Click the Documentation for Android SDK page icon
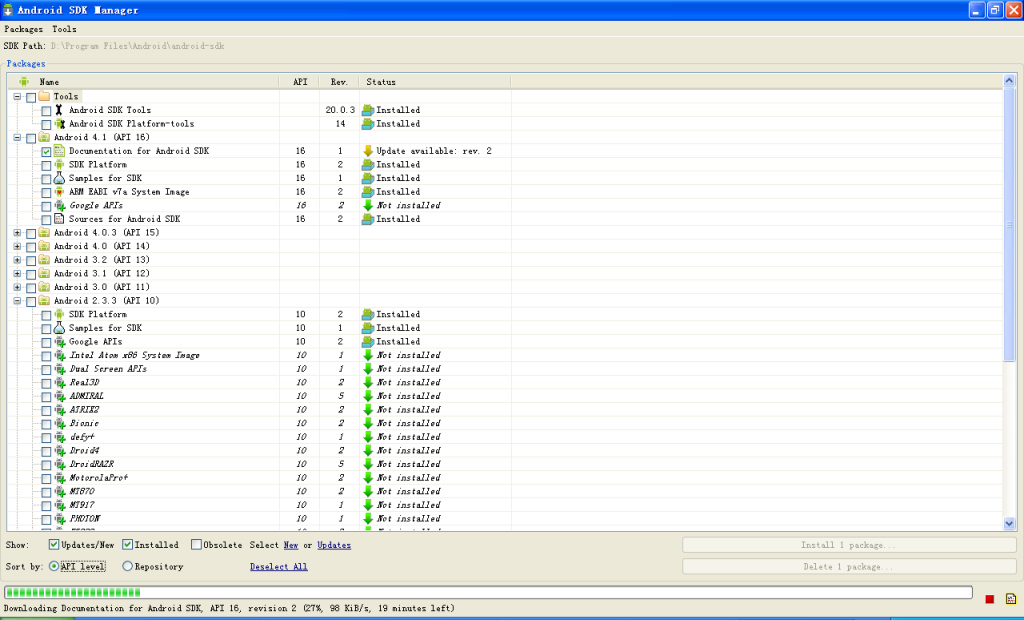 [59, 151]
